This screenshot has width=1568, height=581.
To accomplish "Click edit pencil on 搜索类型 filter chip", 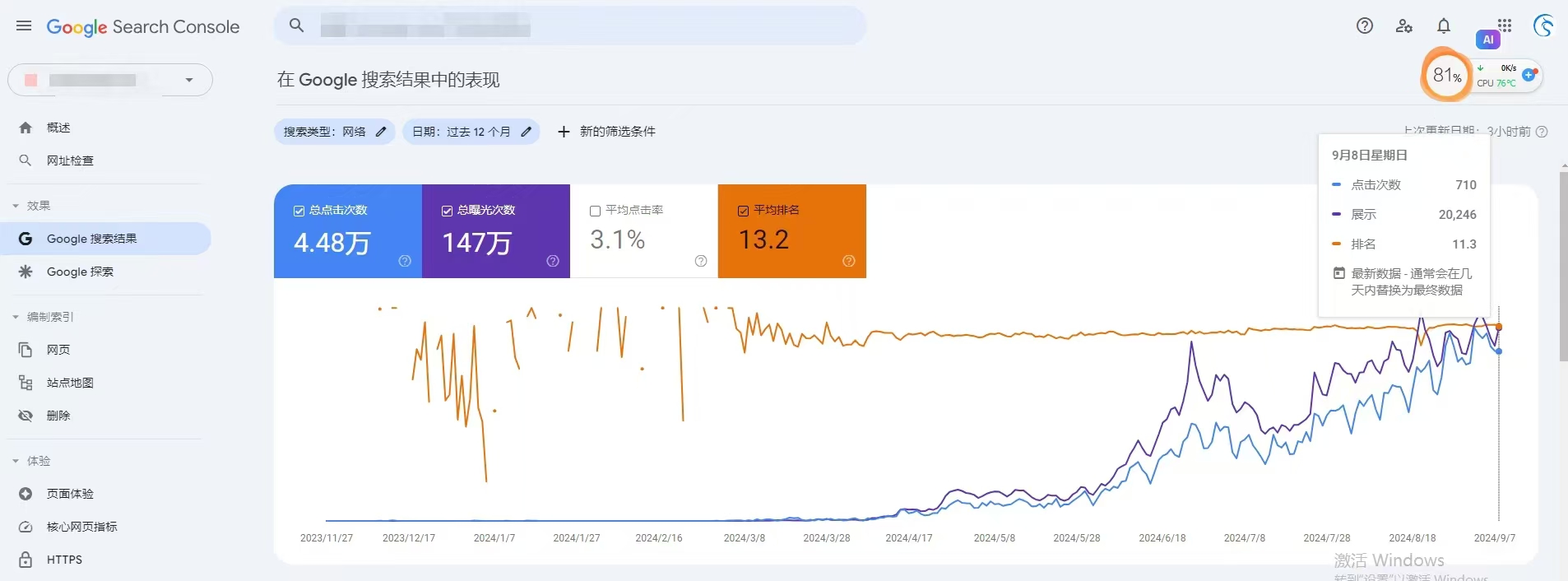I will tap(381, 132).
